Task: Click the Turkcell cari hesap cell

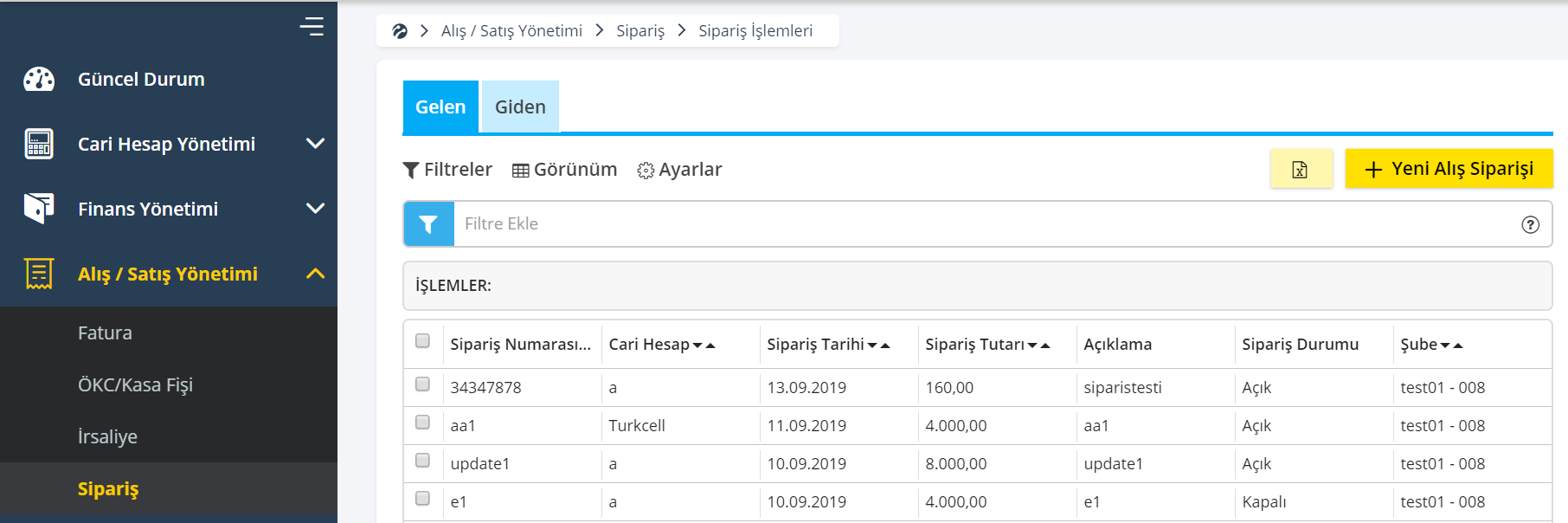Action: point(637,426)
